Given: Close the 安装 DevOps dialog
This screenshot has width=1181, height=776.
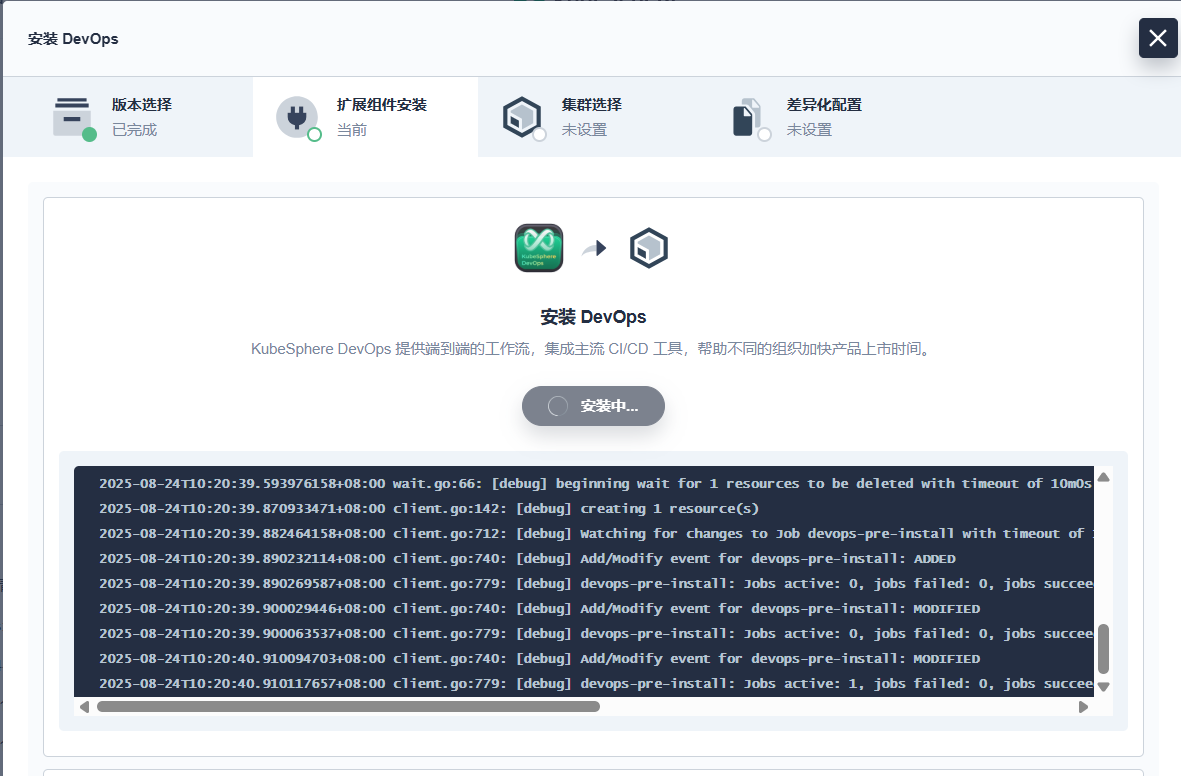Looking at the screenshot, I should tap(1158, 38).
